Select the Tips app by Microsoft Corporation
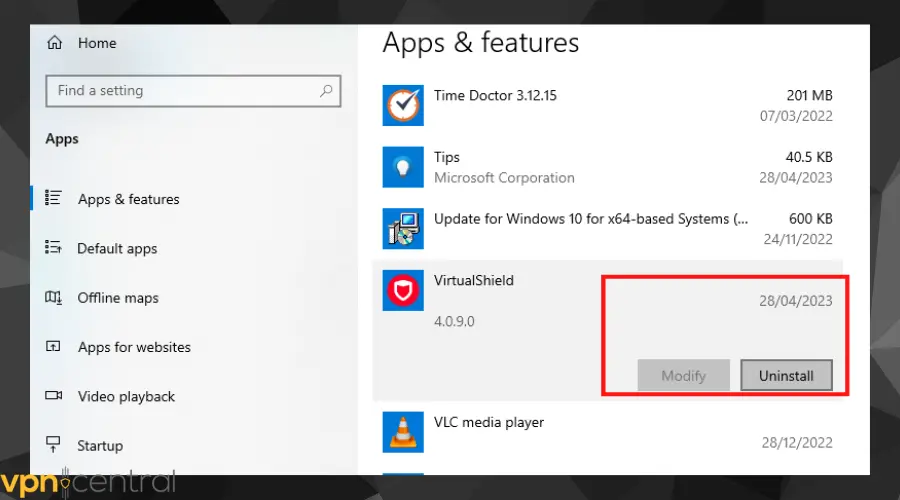The image size is (900, 500). pyautogui.click(x=504, y=167)
